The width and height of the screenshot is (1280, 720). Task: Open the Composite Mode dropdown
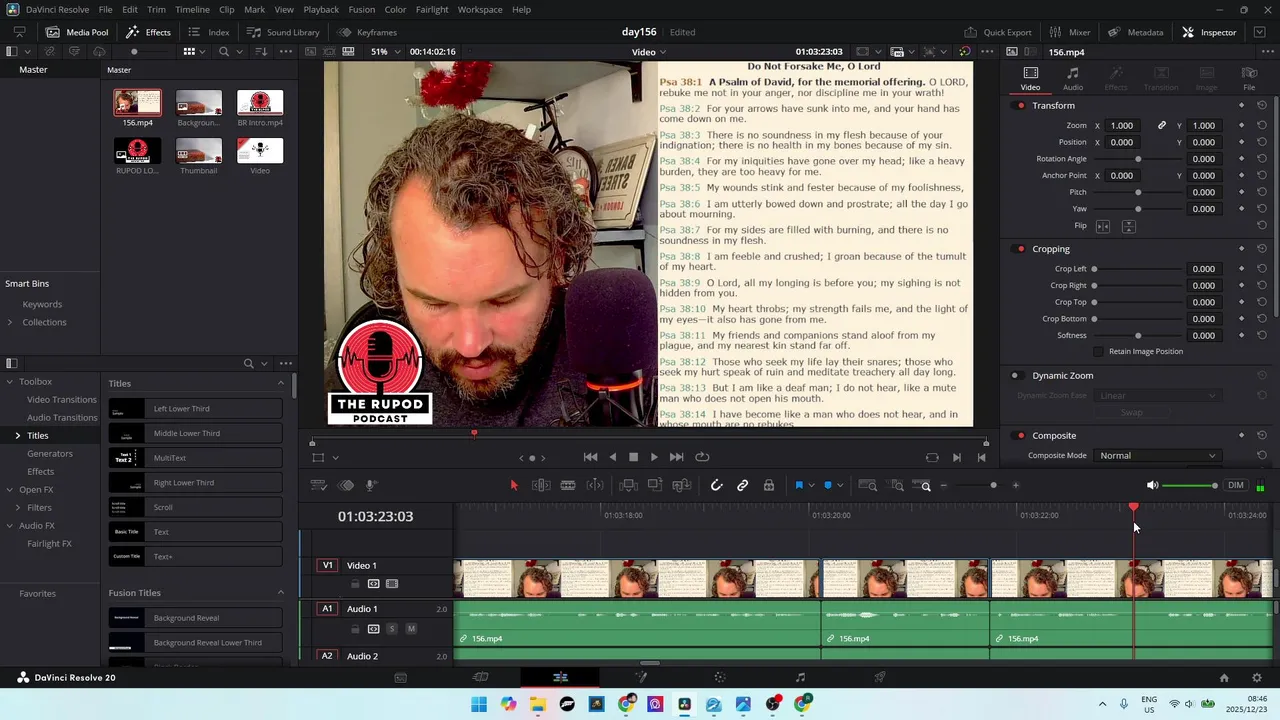coord(1157,455)
